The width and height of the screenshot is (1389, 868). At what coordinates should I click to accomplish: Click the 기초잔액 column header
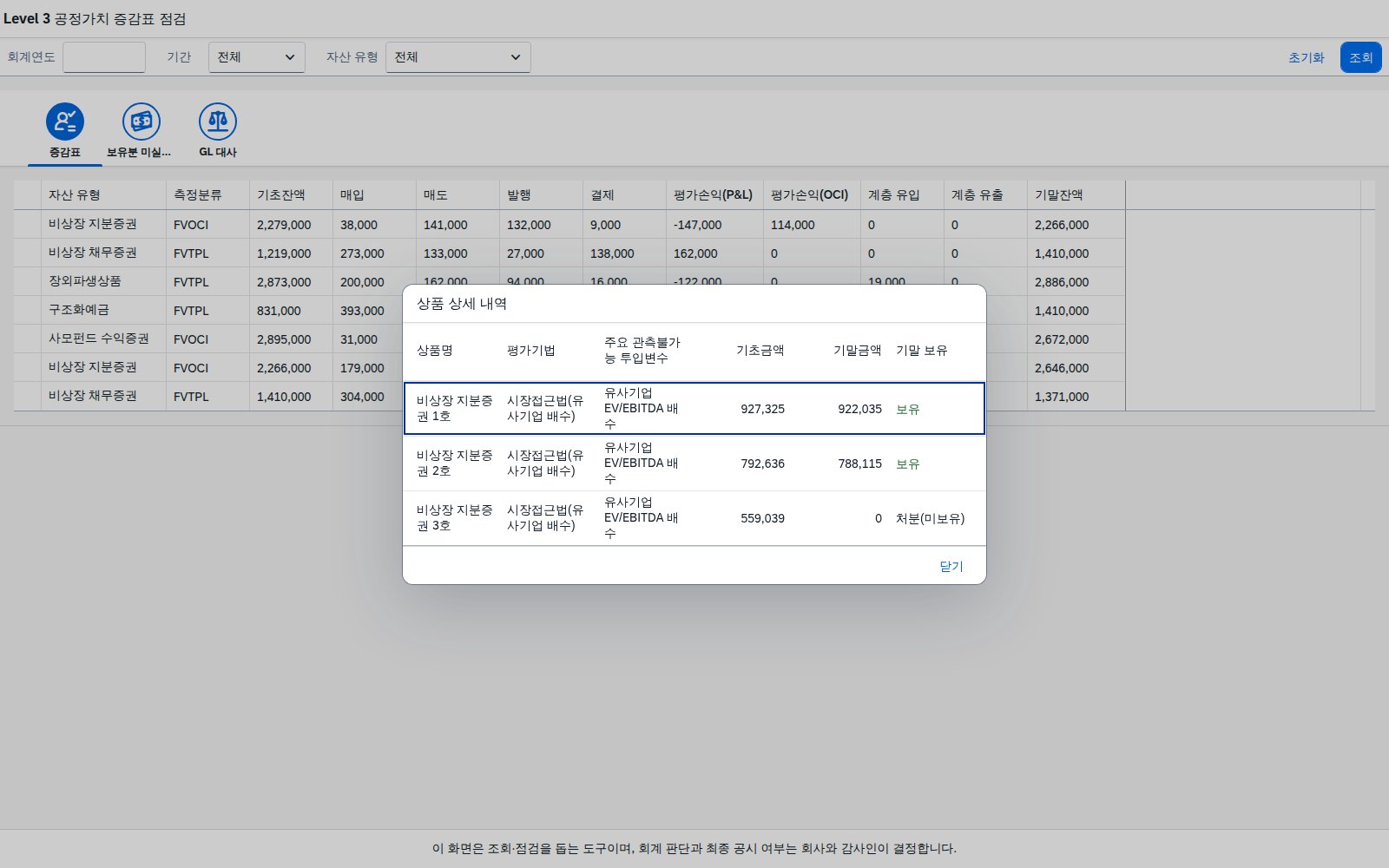[x=291, y=195]
